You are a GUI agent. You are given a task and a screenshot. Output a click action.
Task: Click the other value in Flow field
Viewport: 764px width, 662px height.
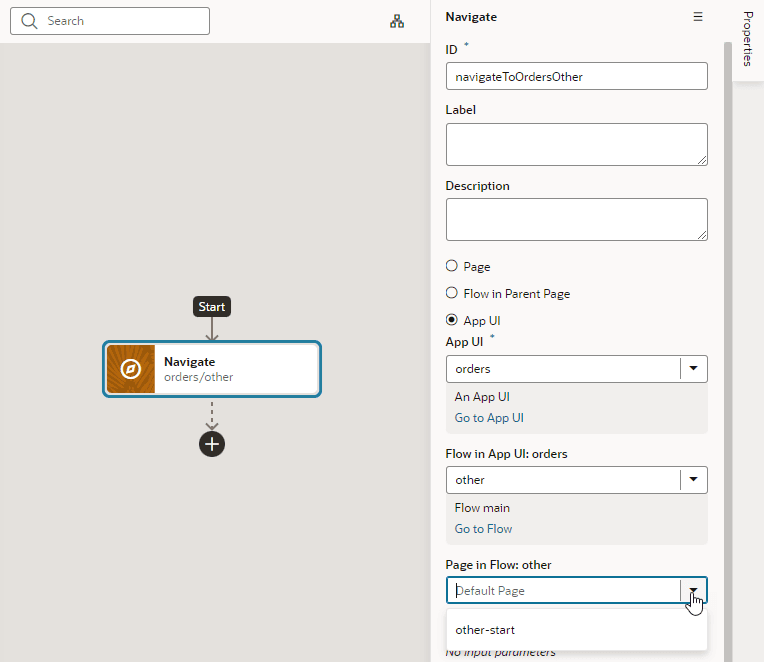click(470, 480)
